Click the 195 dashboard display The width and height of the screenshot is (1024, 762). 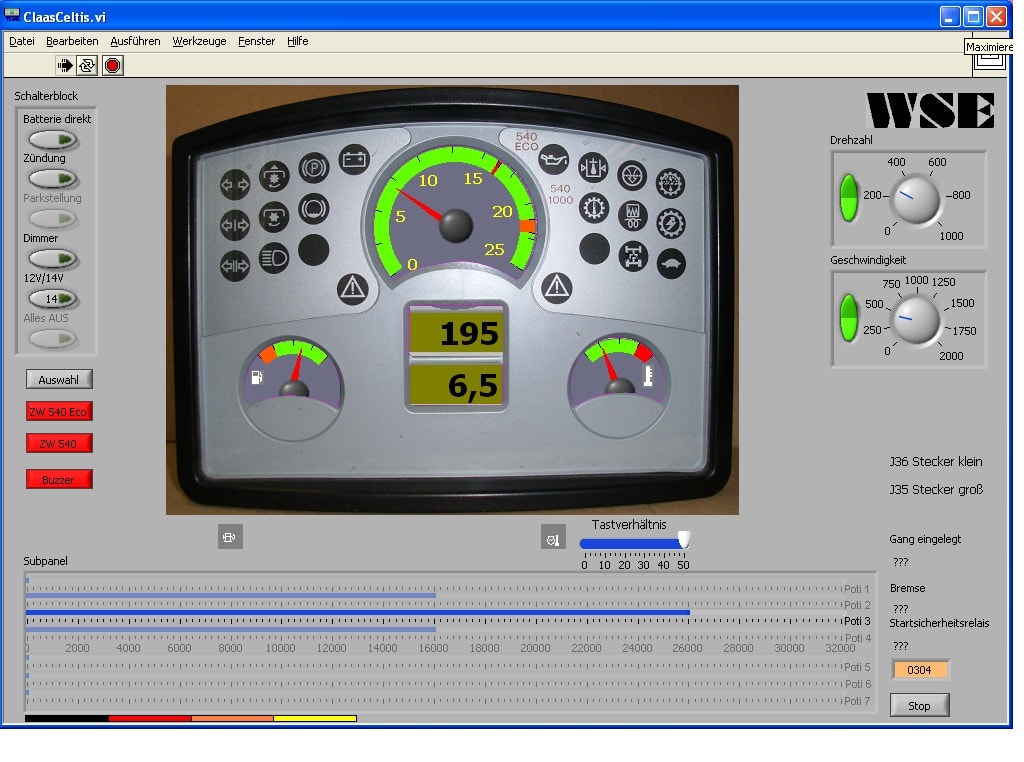456,333
